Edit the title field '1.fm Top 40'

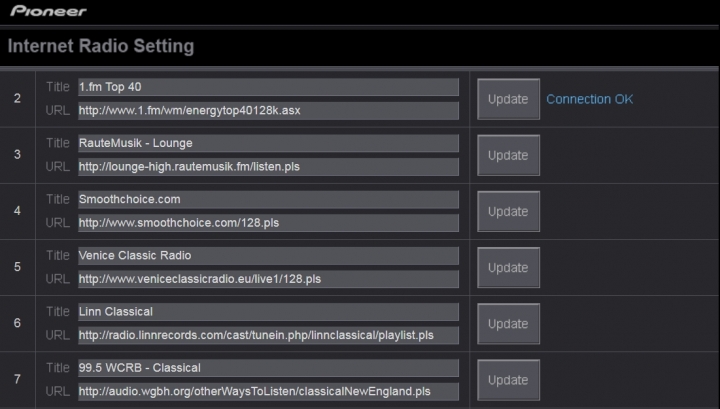[x=268, y=87]
